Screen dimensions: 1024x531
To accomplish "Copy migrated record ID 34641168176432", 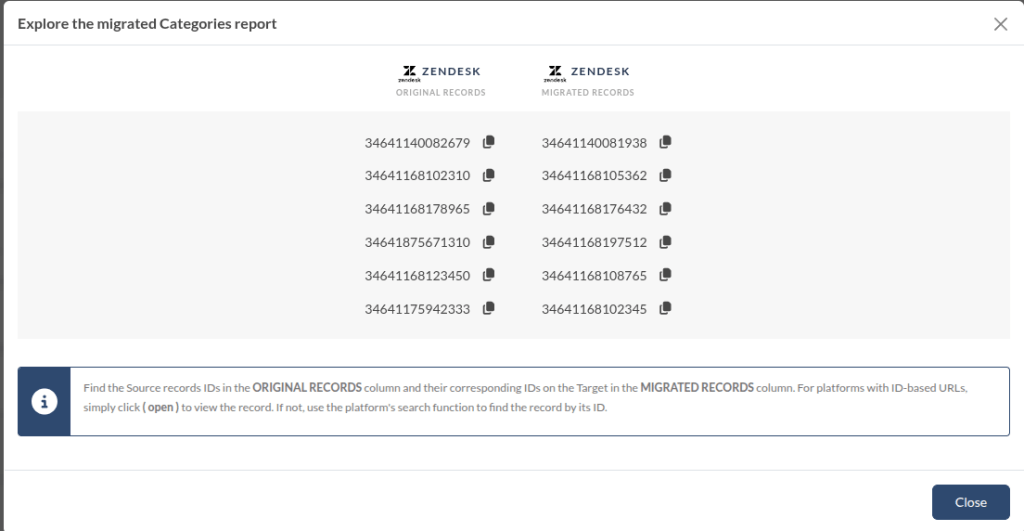I will [x=666, y=209].
